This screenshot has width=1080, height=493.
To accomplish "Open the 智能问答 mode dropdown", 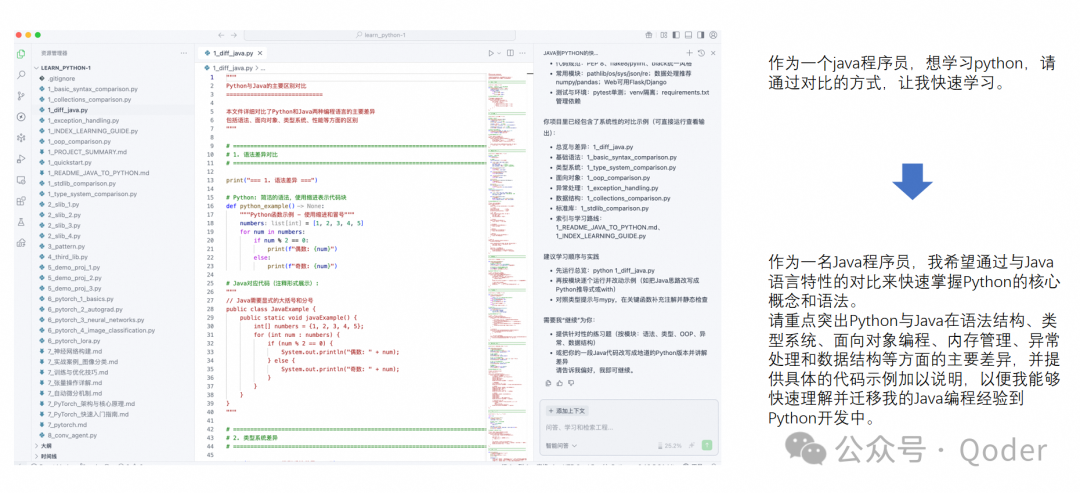I will point(561,445).
